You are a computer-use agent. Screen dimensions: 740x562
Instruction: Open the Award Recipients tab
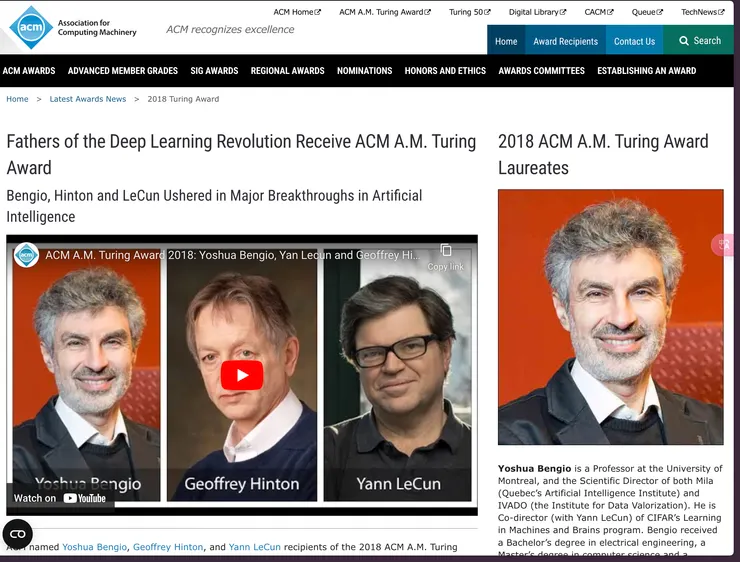point(565,41)
